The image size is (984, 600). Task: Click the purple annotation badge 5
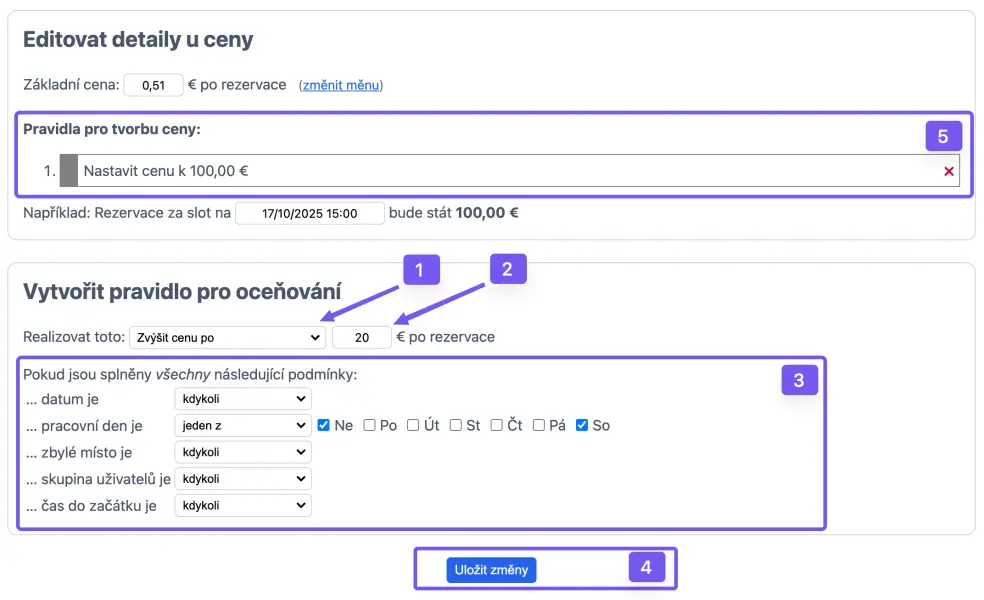pos(943,135)
